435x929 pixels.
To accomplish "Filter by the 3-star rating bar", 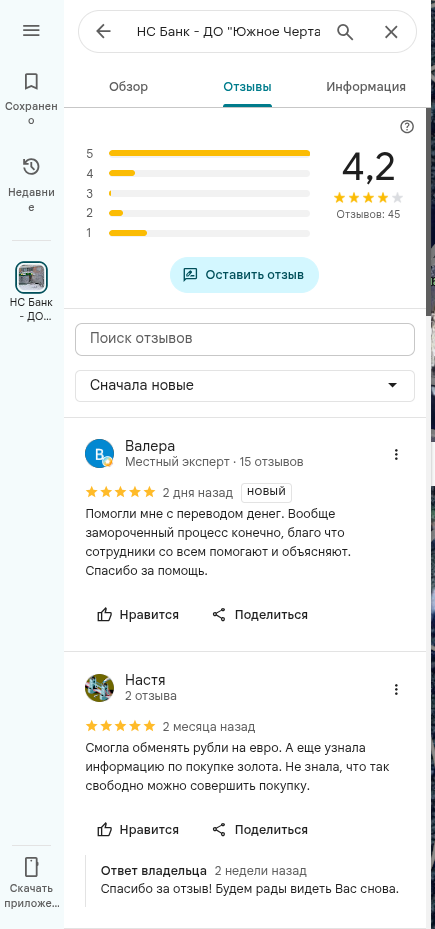I will coord(199,193).
